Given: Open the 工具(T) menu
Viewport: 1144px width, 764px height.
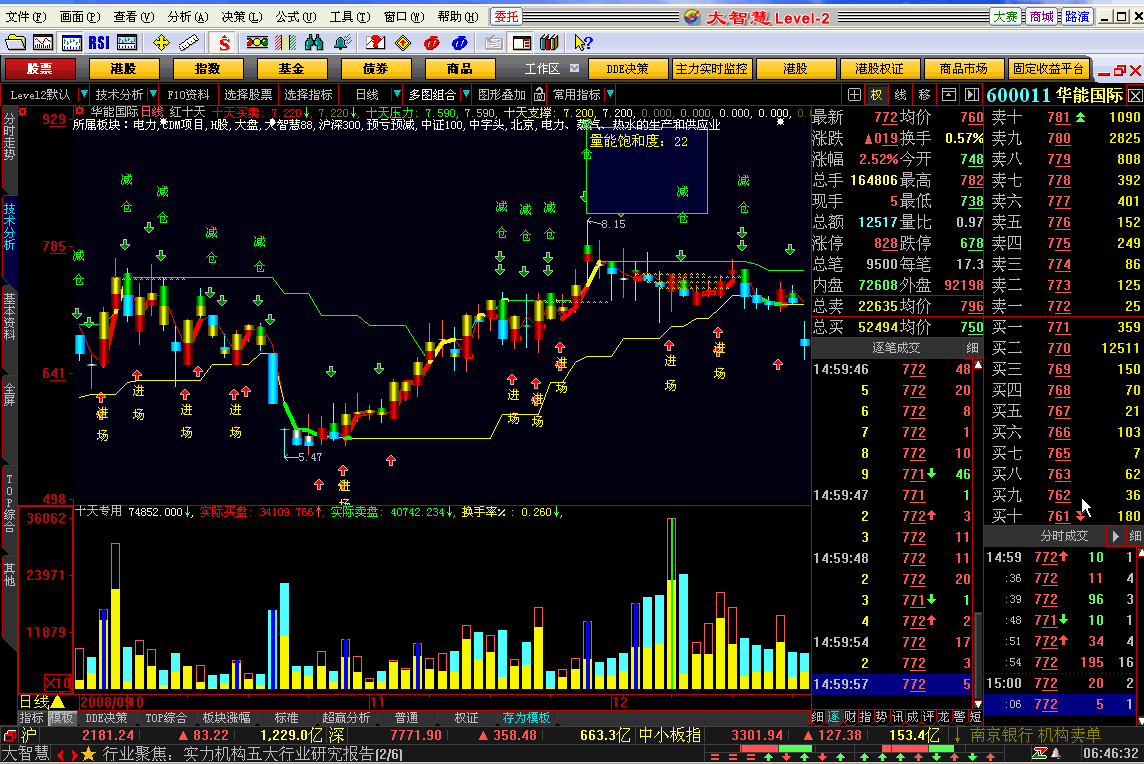Looking at the screenshot, I should (x=349, y=16).
